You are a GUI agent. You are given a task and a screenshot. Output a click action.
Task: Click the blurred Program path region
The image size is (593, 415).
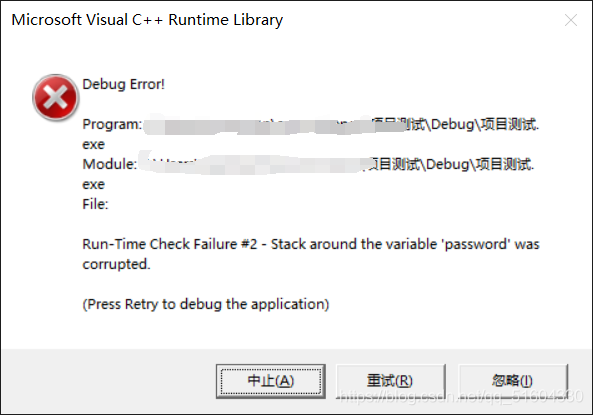tap(272, 124)
